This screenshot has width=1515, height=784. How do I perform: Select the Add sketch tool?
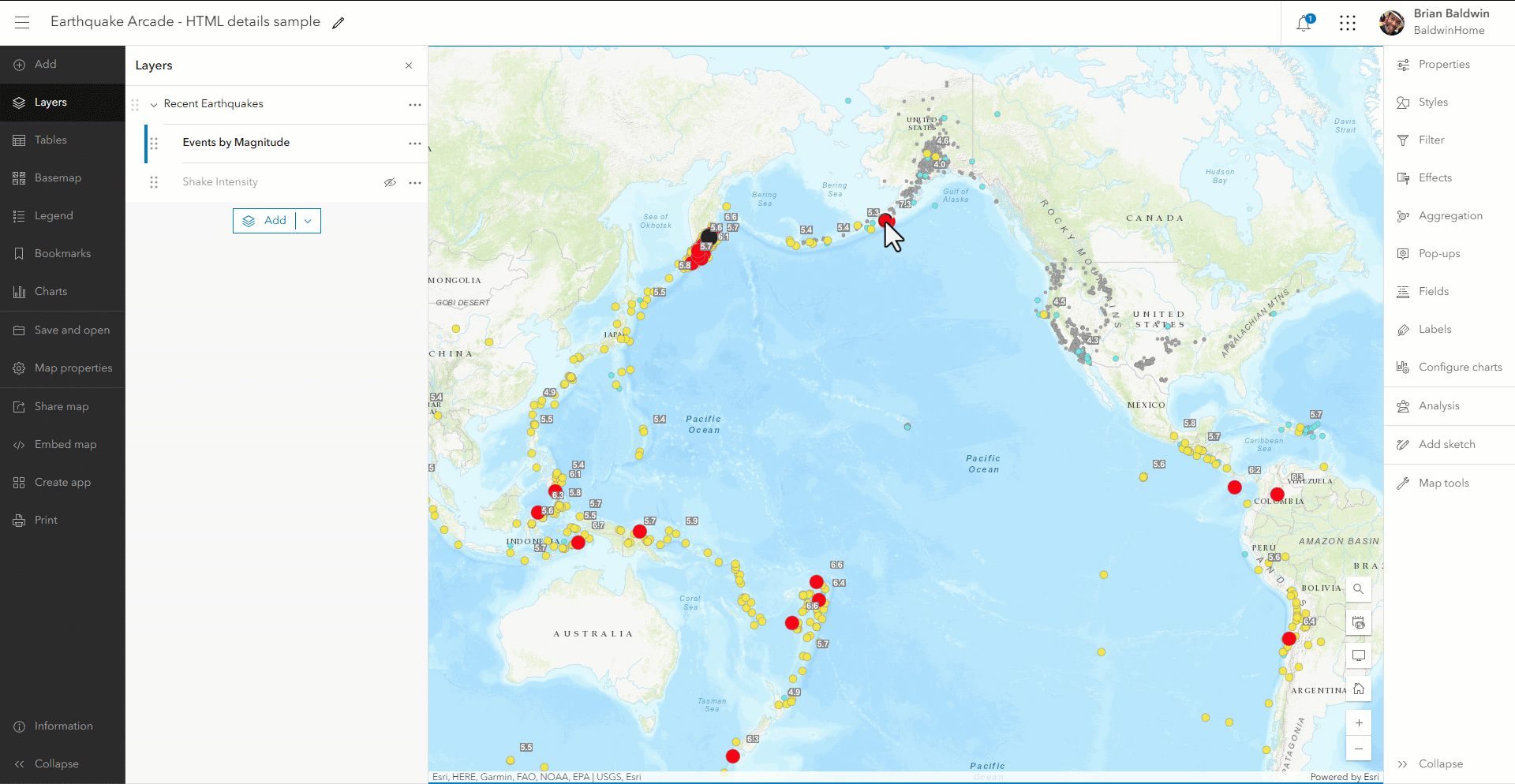click(x=1446, y=444)
